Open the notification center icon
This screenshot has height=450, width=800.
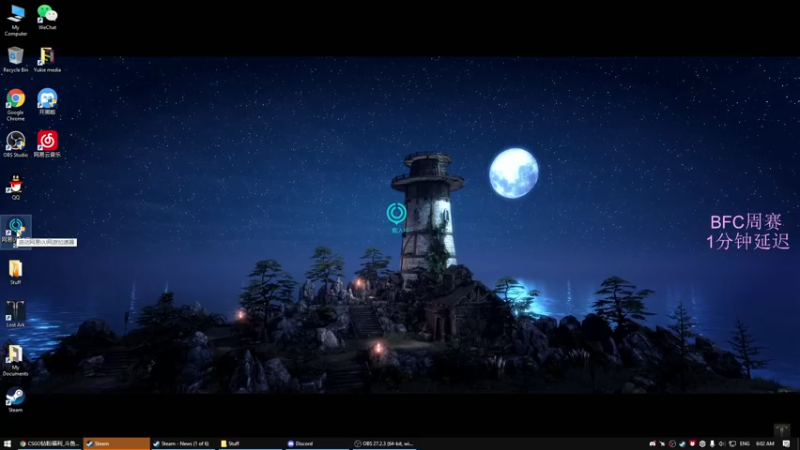(x=786, y=444)
